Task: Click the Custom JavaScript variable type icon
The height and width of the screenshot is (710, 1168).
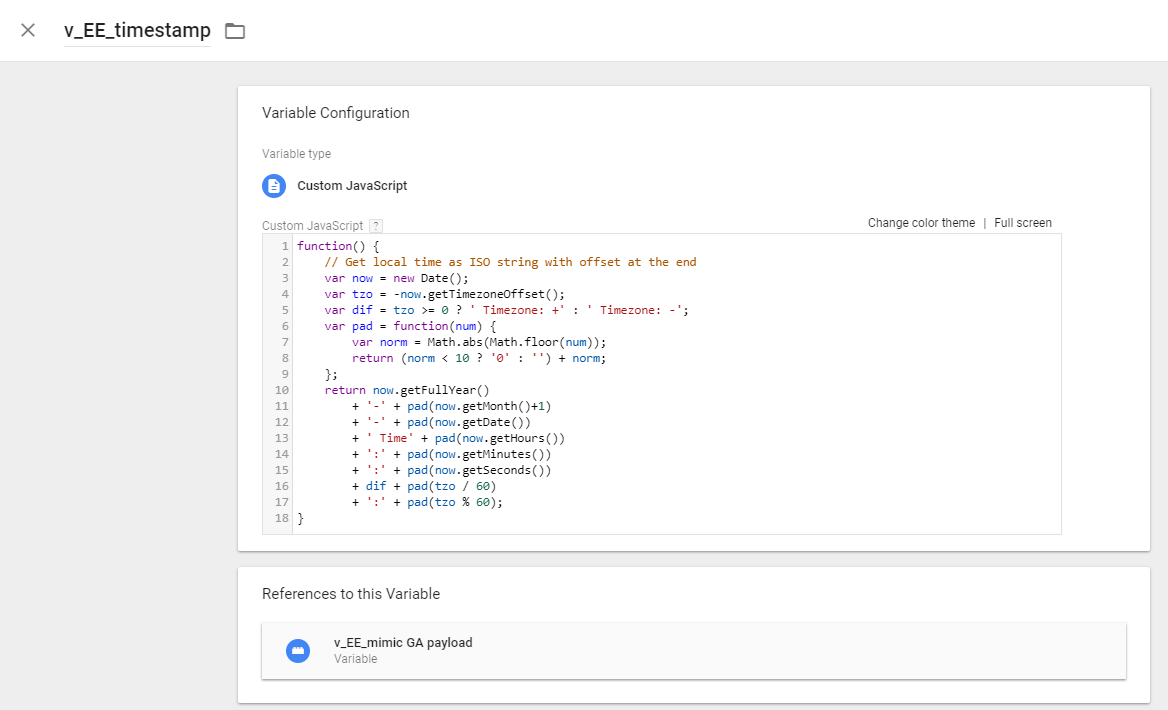Action: [x=273, y=185]
